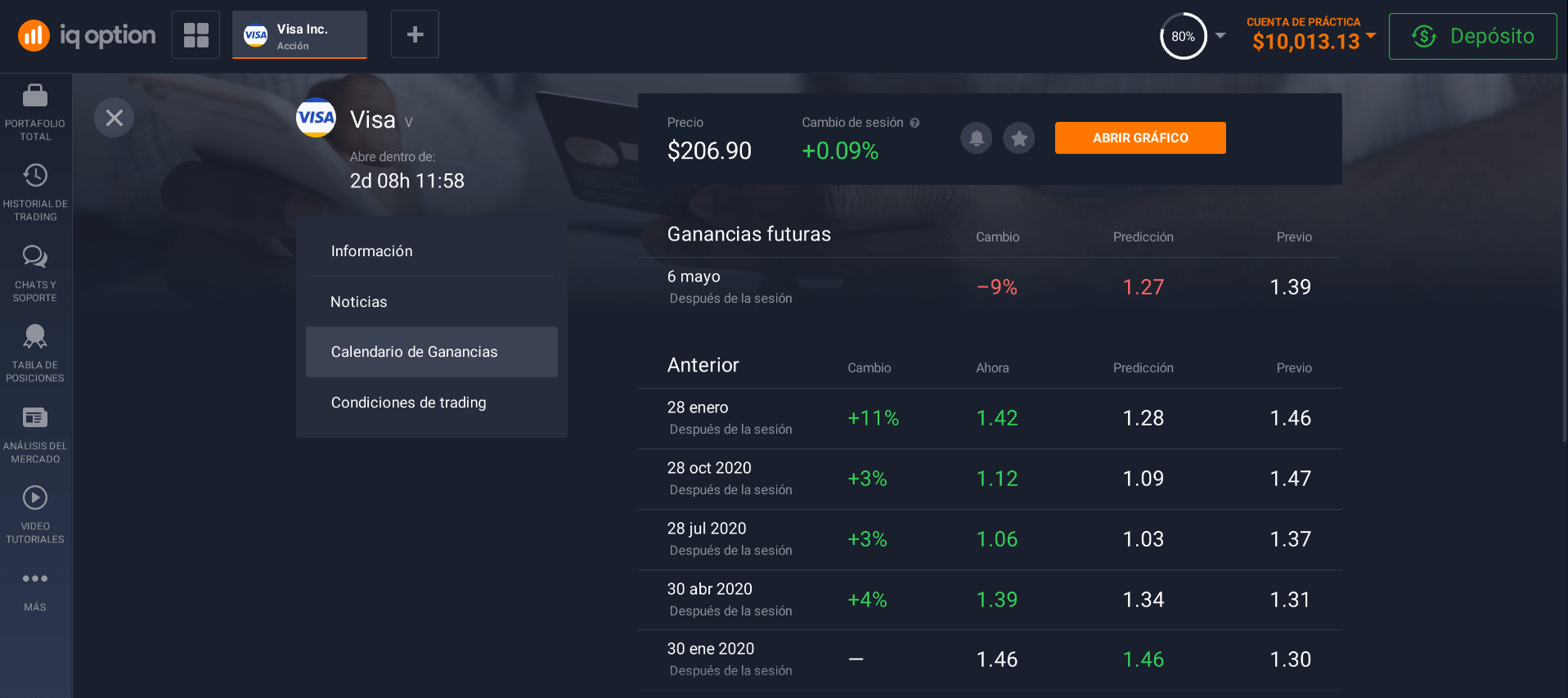Click the ABRIR GRÁFICO button
The width and height of the screenshot is (1568, 698).
click(x=1140, y=137)
